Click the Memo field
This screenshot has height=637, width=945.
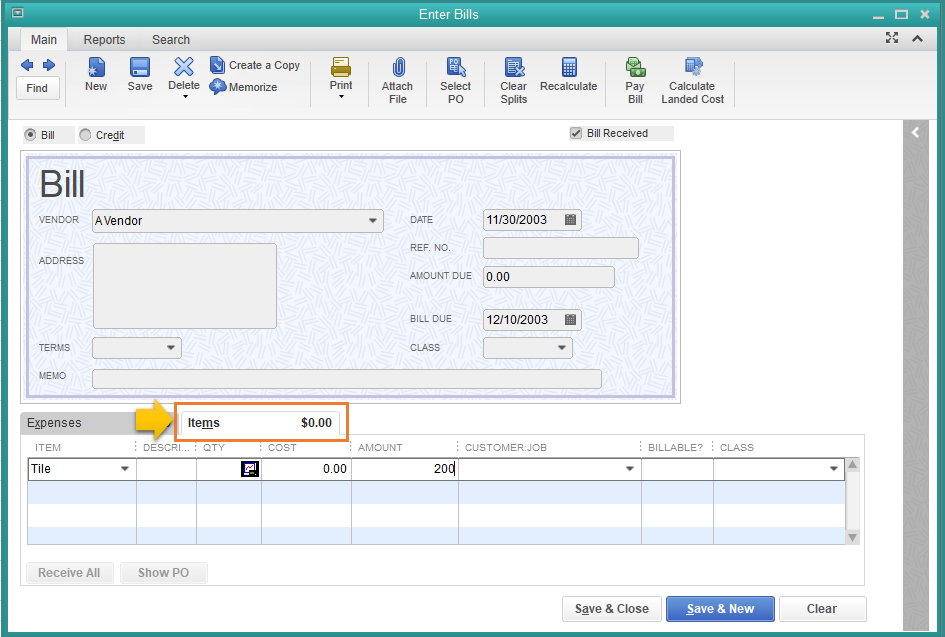point(347,379)
